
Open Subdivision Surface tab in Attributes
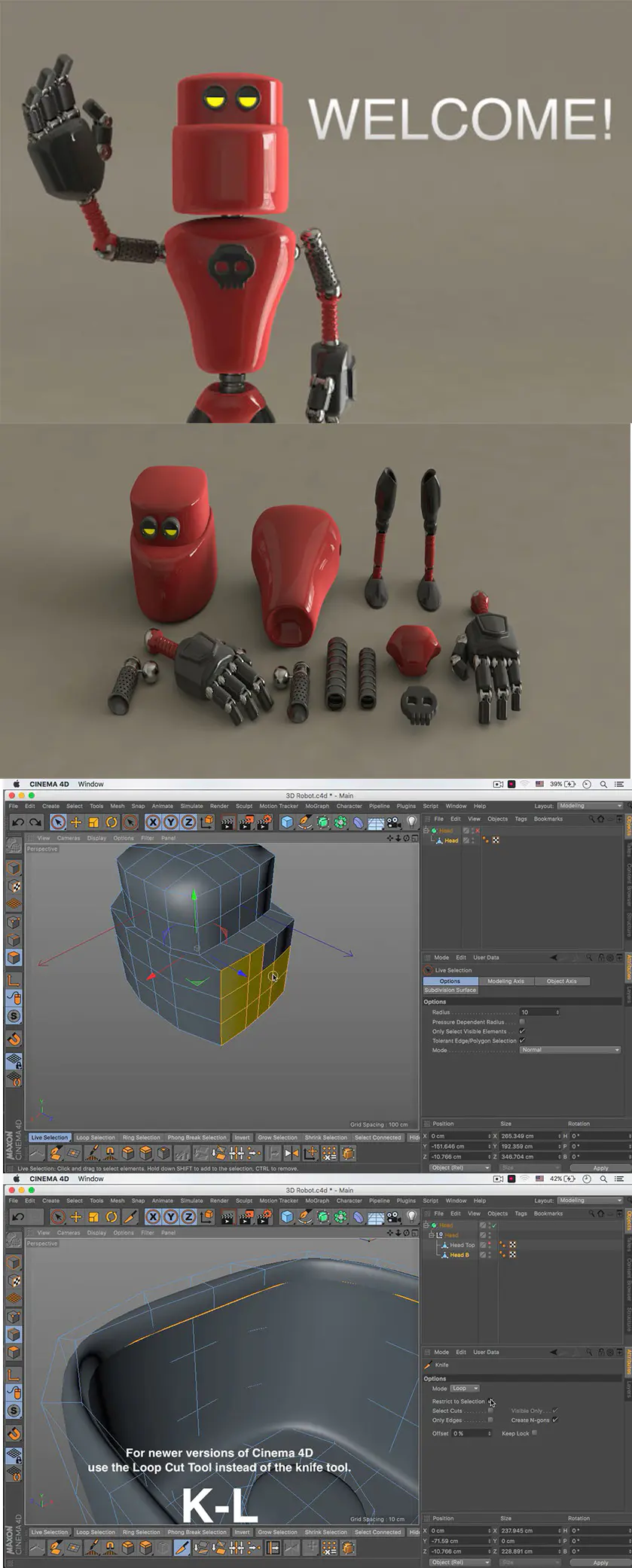tap(450, 990)
